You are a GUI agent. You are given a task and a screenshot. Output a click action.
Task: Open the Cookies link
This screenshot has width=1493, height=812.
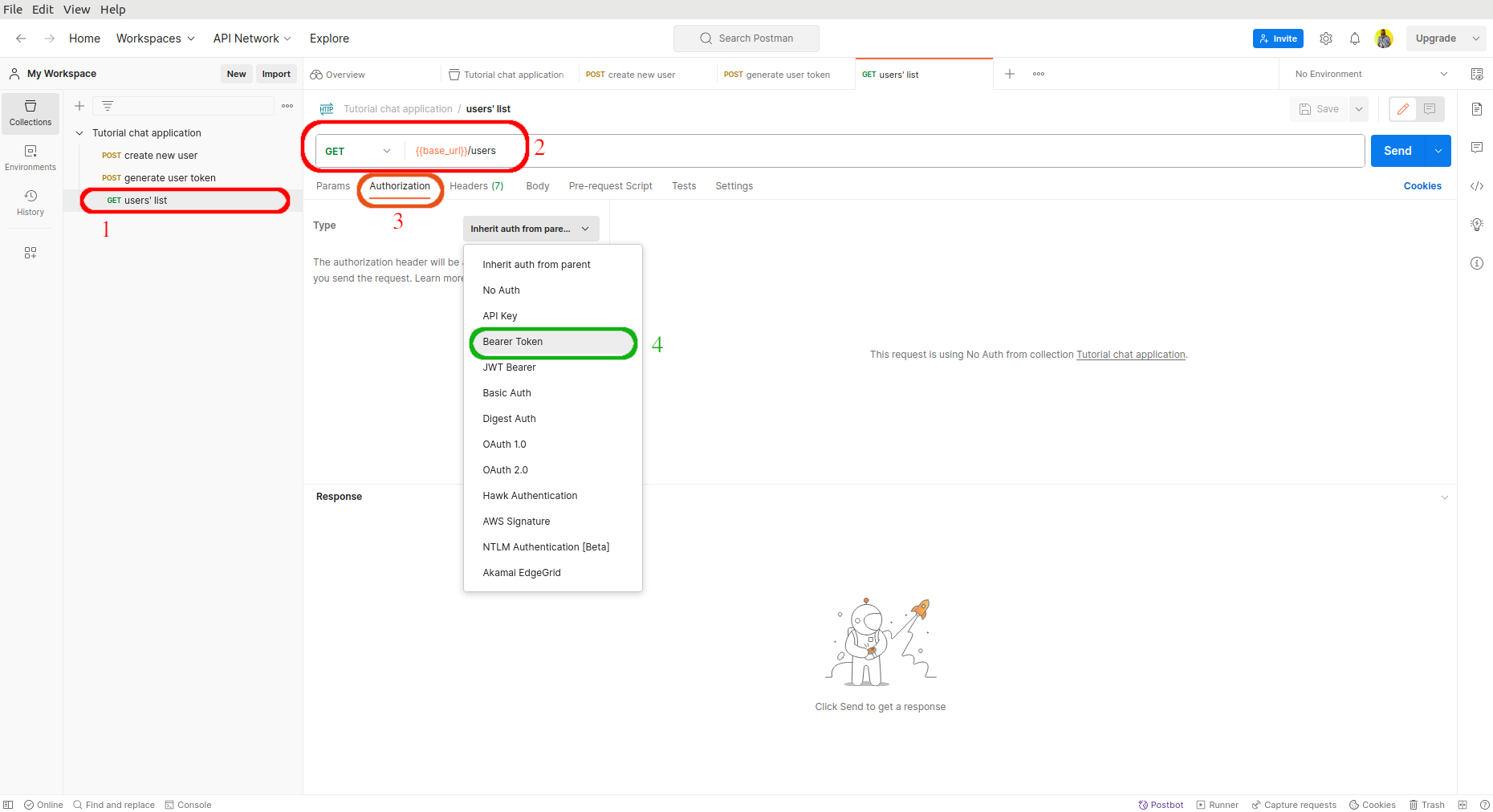click(x=1422, y=186)
